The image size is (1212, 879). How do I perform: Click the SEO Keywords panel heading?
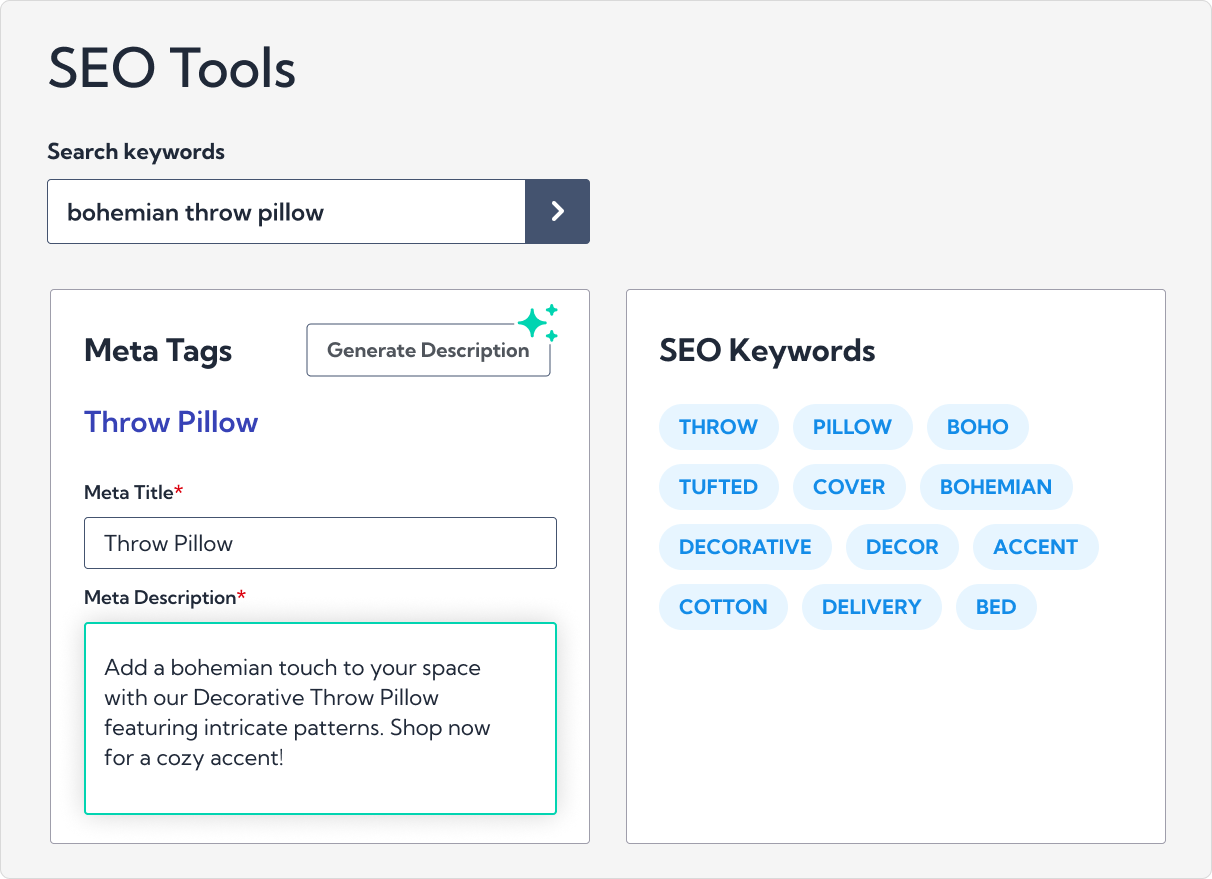tap(767, 351)
